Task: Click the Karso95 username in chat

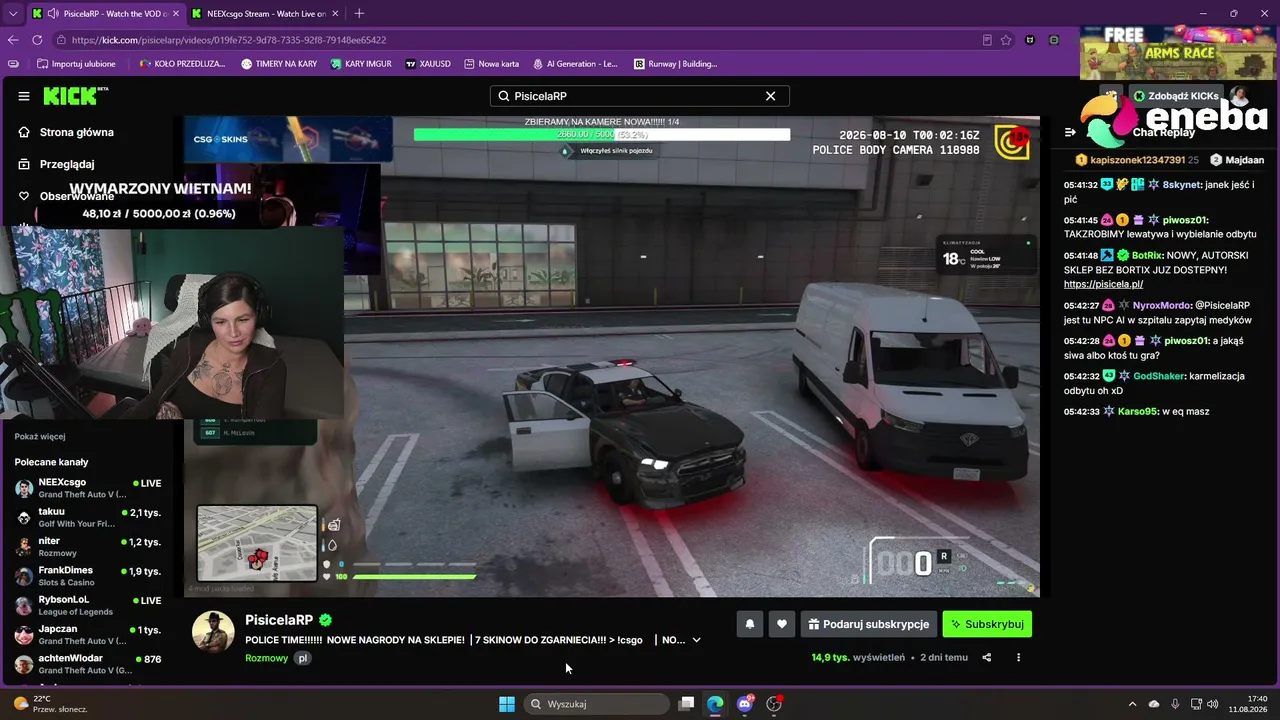Action: click(x=1137, y=412)
